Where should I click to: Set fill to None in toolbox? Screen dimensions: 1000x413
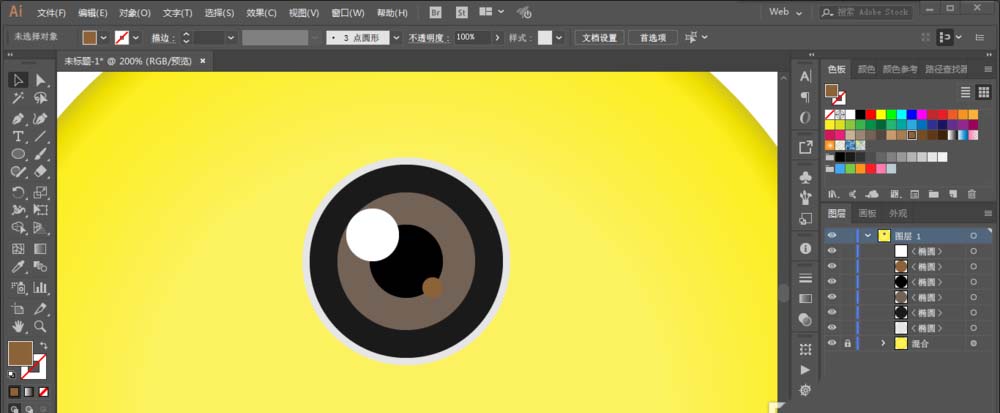[x=43, y=391]
